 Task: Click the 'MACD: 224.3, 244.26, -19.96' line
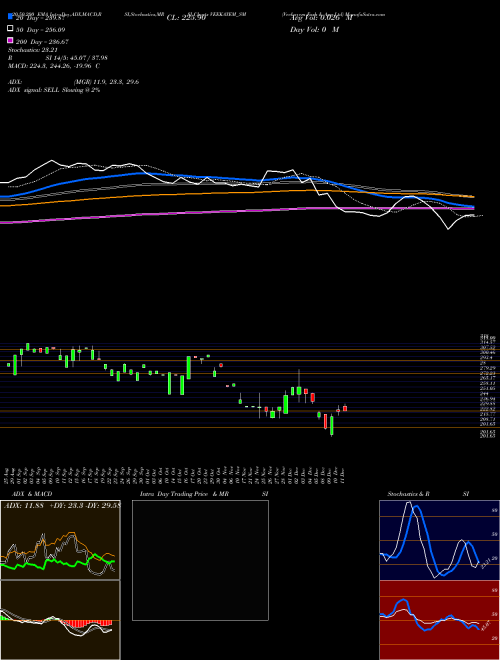click(x=54, y=66)
